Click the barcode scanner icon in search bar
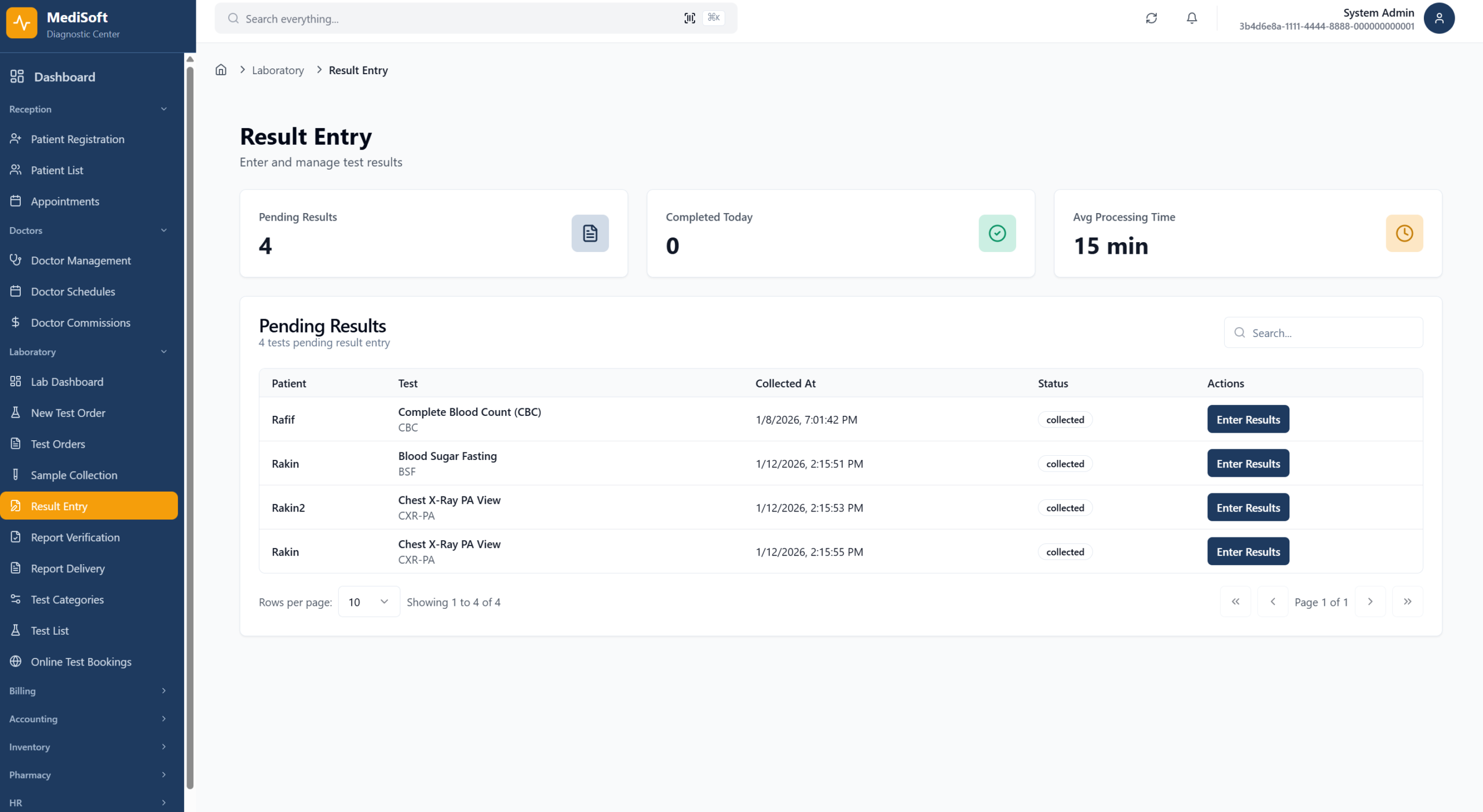Viewport: 1483px width, 812px height. click(x=689, y=18)
